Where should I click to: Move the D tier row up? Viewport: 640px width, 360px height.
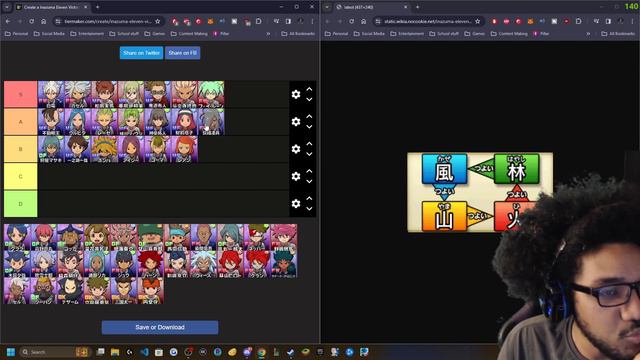[309, 198]
